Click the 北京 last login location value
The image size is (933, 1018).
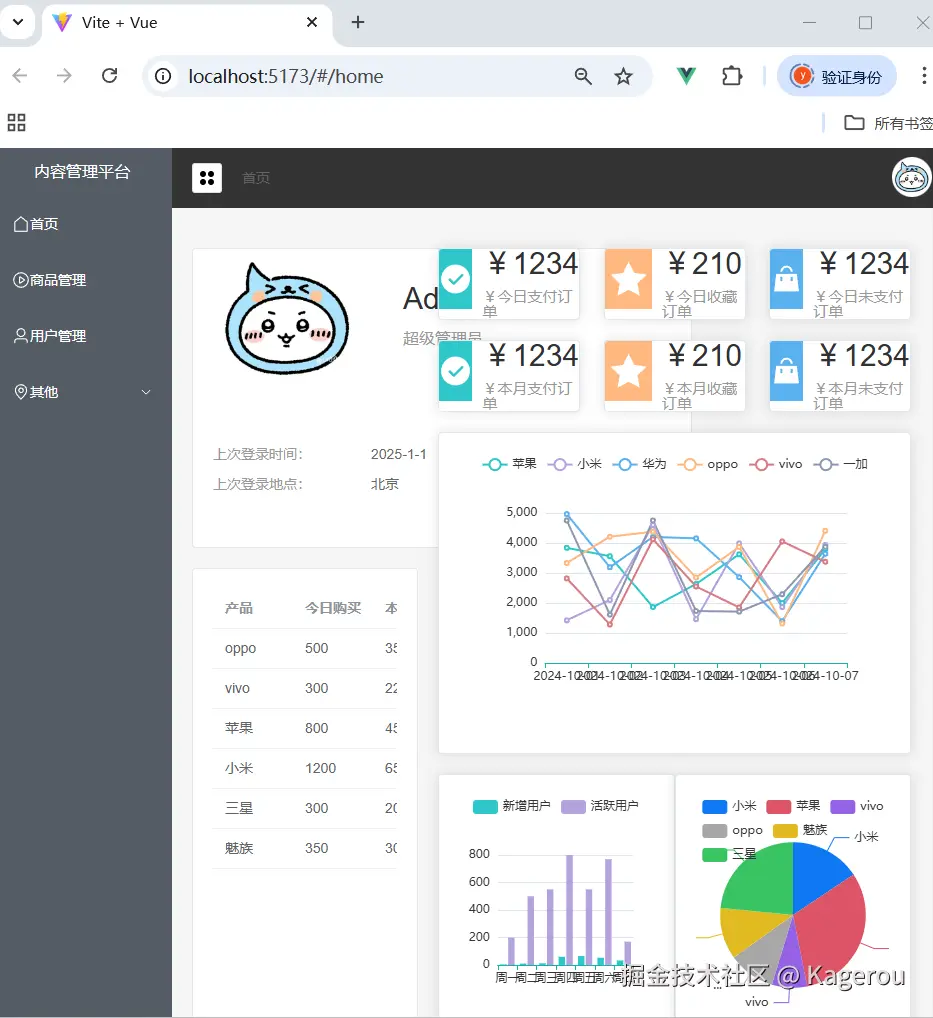[x=384, y=484]
